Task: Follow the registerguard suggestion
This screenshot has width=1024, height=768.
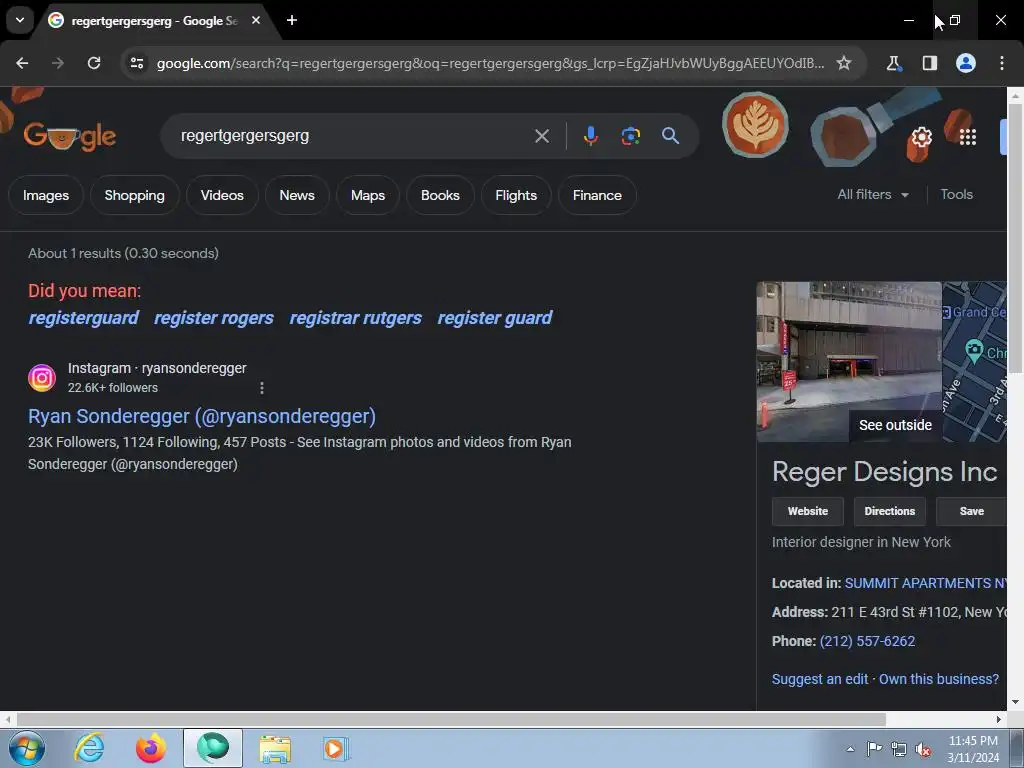Action: point(84,318)
